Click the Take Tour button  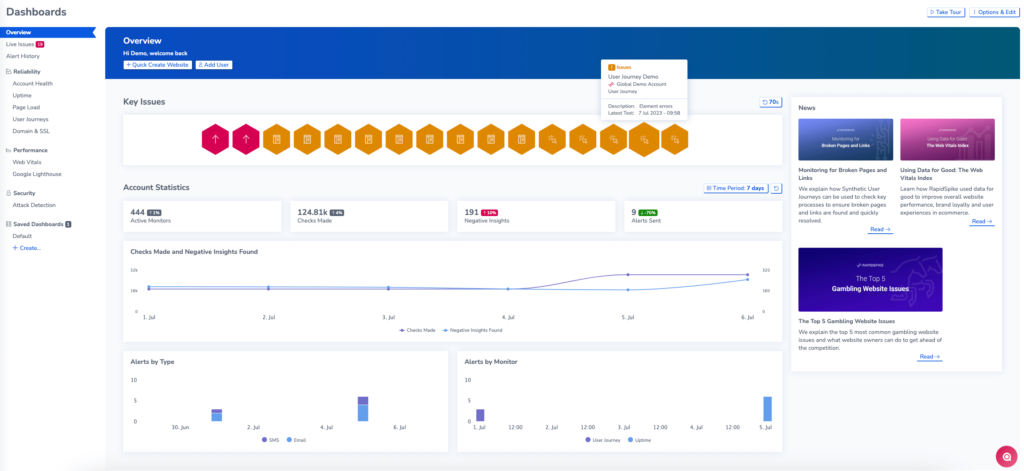point(946,12)
